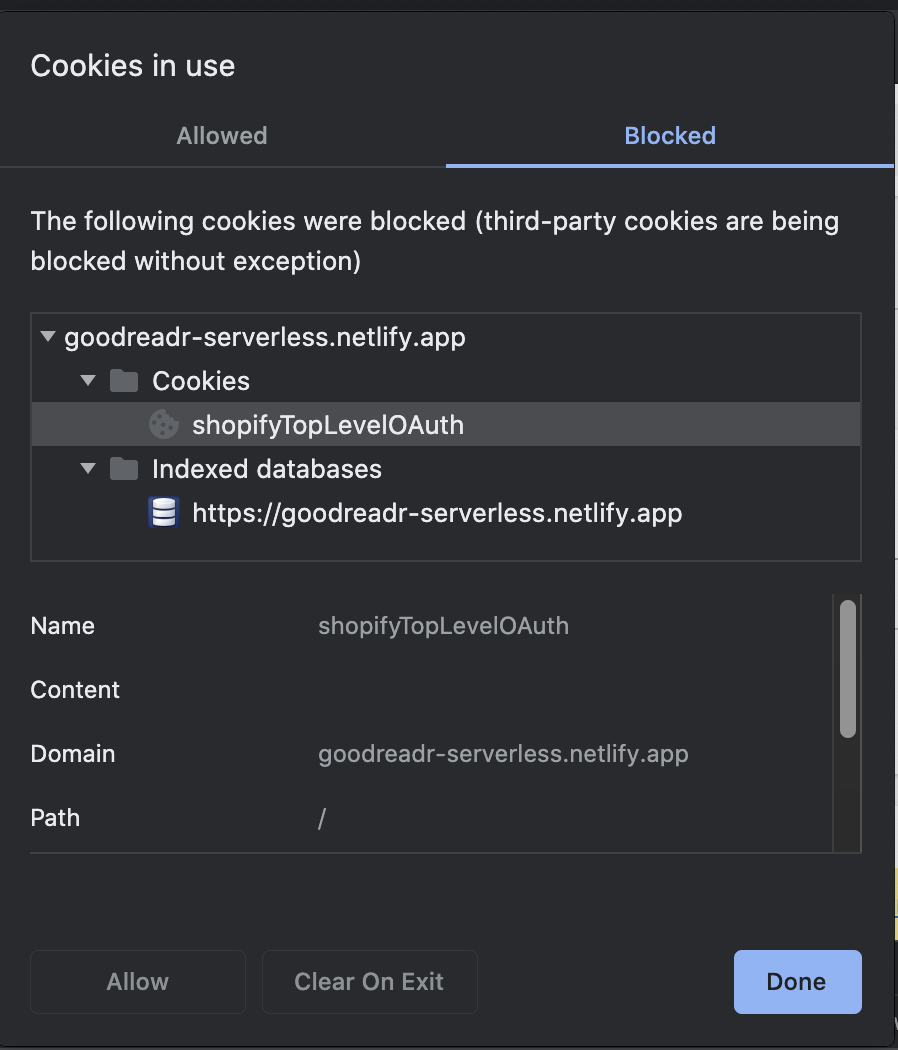Image resolution: width=898 pixels, height=1050 pixels.
Task: Select the Cookies folder label
Action: pyautogui.click(x=200, y=380)
